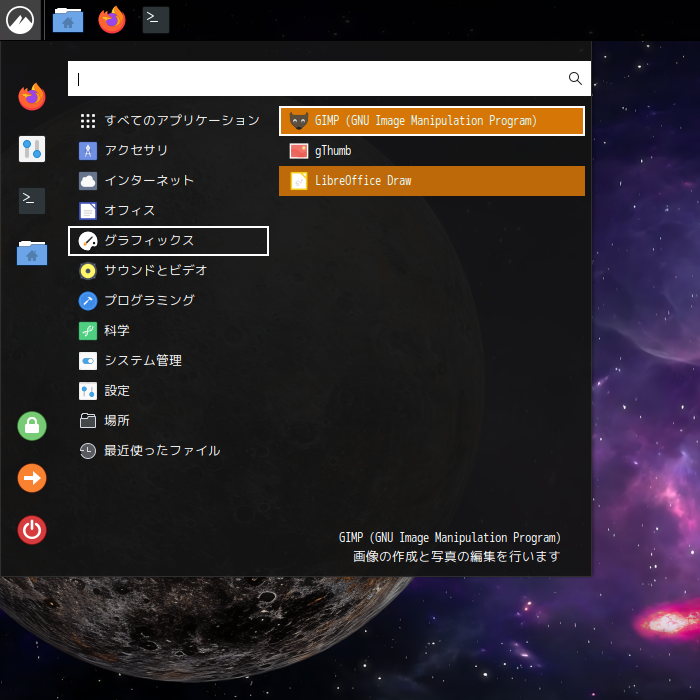The width and height of the screenshot is (700, 700).
Task: Open 最近使ったファイル category
Action: click(x=168, y=451)
